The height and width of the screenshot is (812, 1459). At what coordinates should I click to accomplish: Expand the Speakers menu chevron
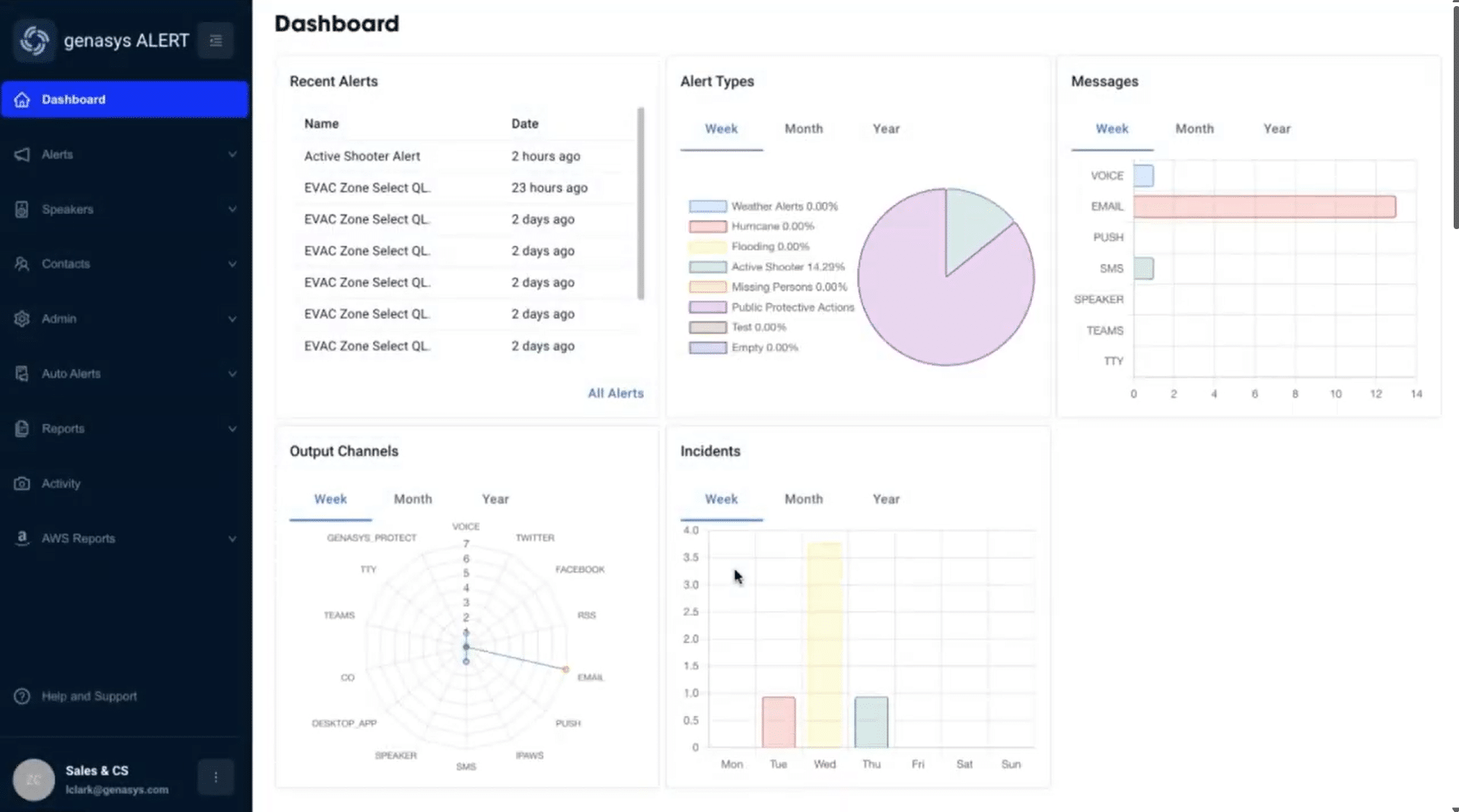[x=232, y=209]
